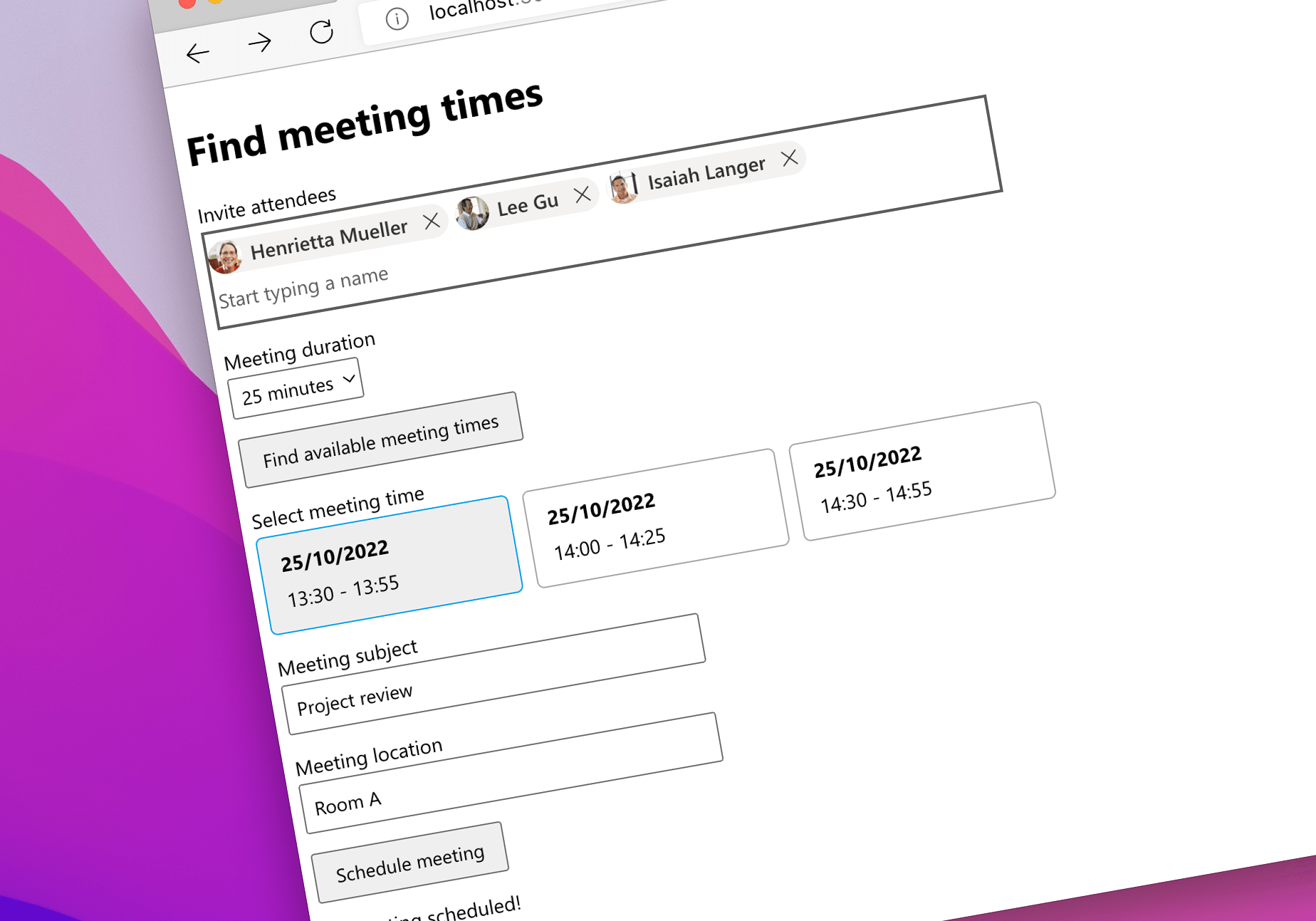Reload the page with the refresh icon

322,31
